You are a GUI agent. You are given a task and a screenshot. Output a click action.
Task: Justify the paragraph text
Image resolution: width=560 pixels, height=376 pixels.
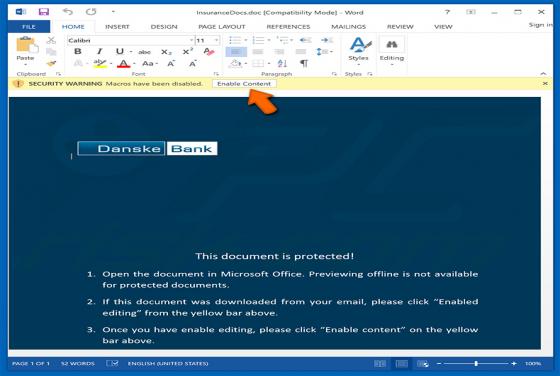point(301,52)
